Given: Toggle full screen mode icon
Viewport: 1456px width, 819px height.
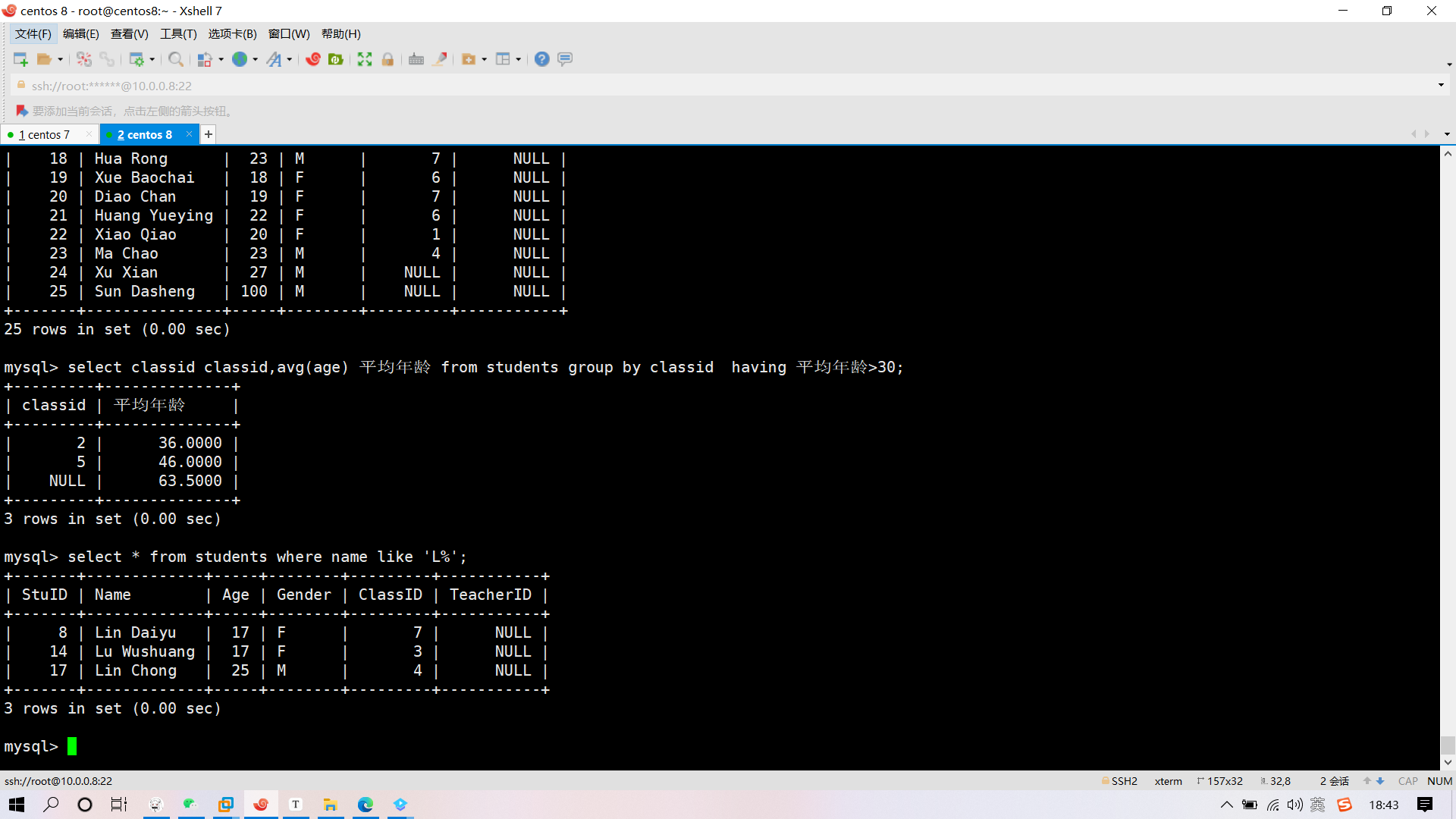Looking at the screenshot, I should tap(365, 59).
